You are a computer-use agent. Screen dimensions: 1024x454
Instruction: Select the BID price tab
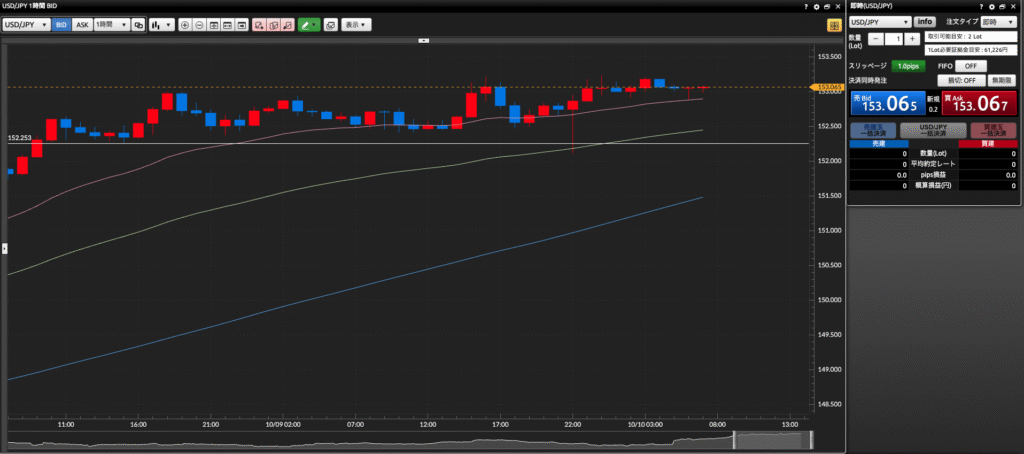(60, 24)
